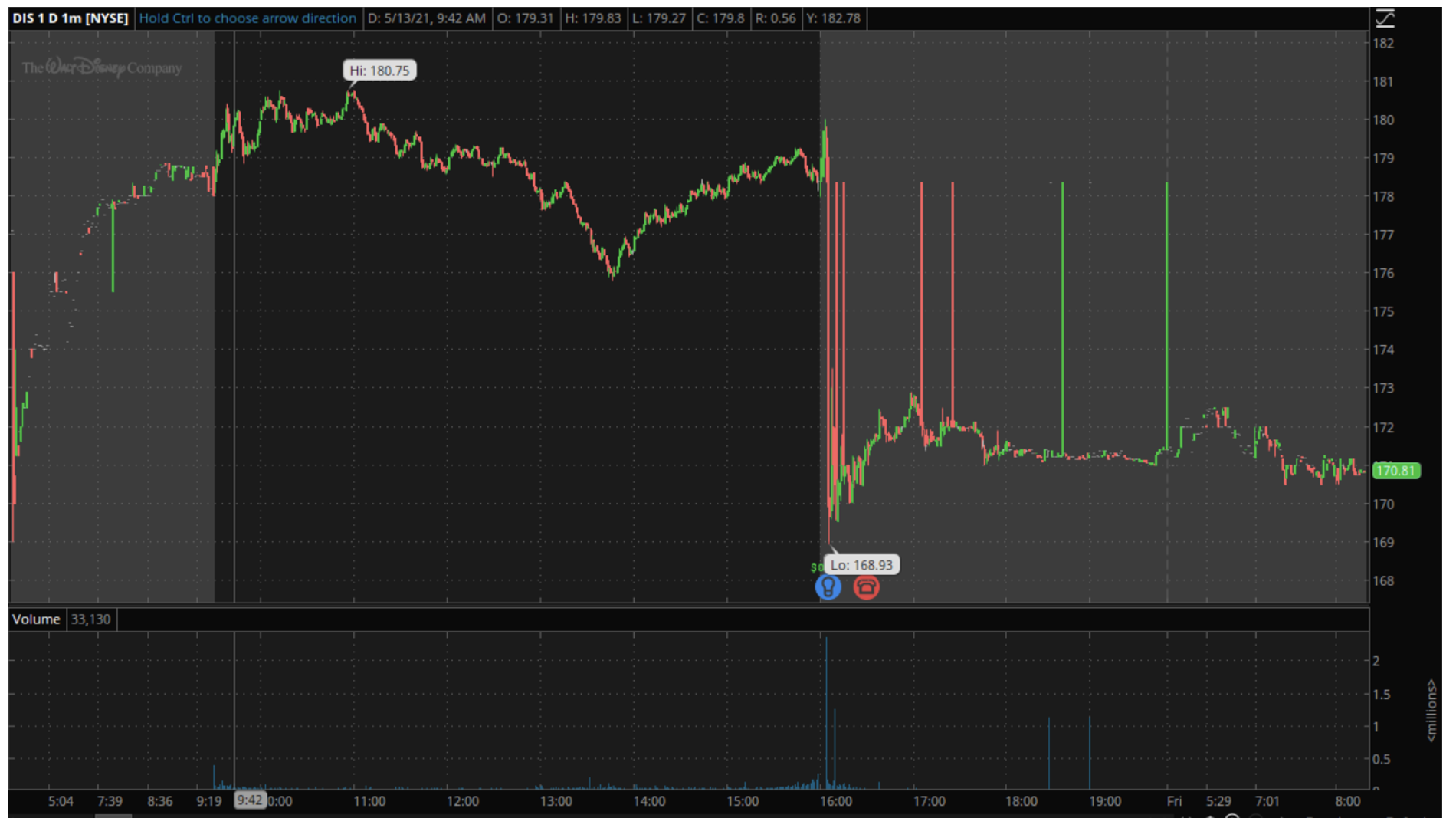The height and width of the screenshot is (828, 1456).
Task: Click the 16:00 time axis label
Action: pyautogui.click(x=836, y=801)
